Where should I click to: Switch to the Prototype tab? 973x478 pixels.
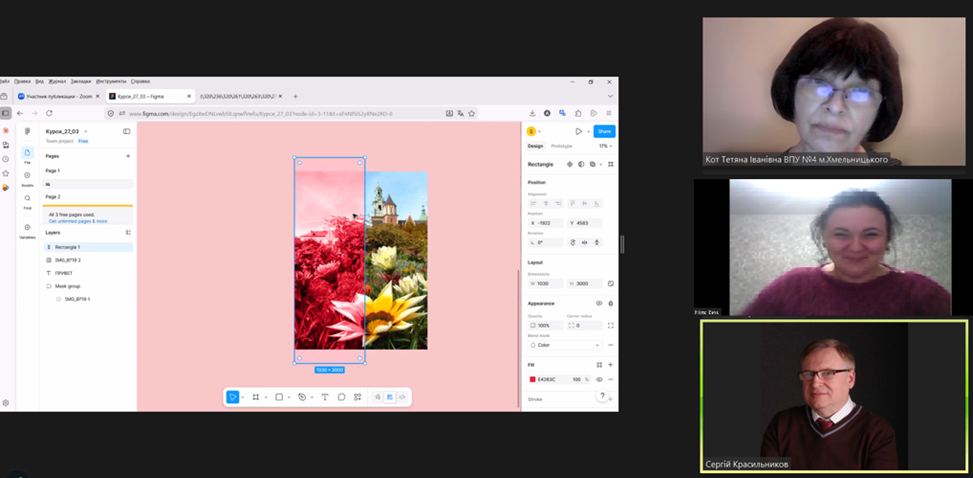click(562, 146)
